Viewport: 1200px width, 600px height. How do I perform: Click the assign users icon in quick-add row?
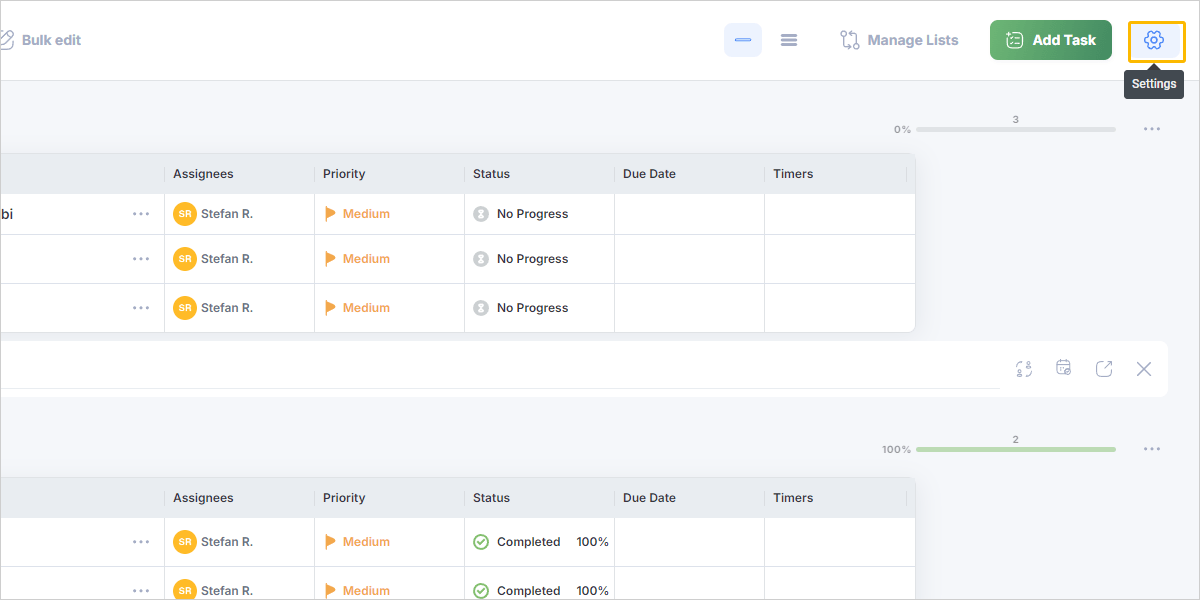pyautogui.click(x=1023, y=369)
